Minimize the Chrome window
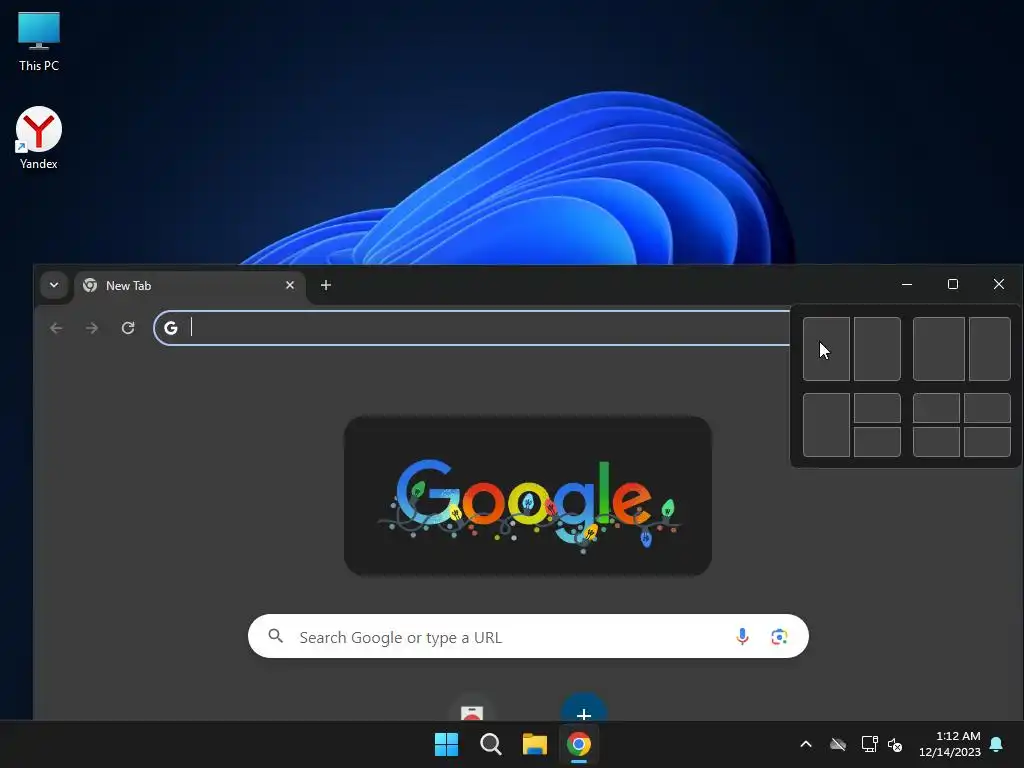Image resolution: width=1024 pixels, height=768 pixels. (907, 284)
